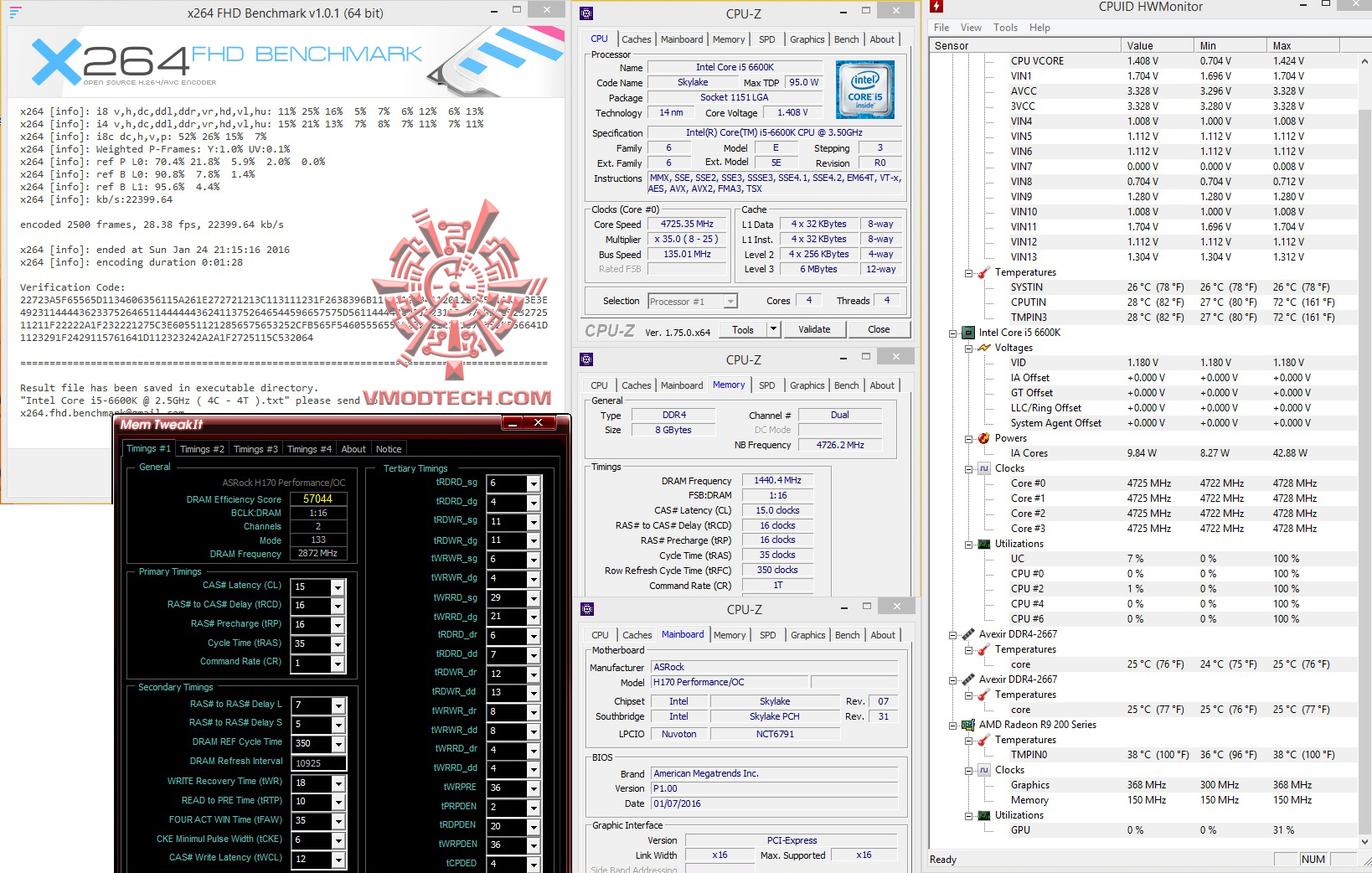
Task: Click the Temperatures icon above the SYSTIN row
Action: [984, 272]
